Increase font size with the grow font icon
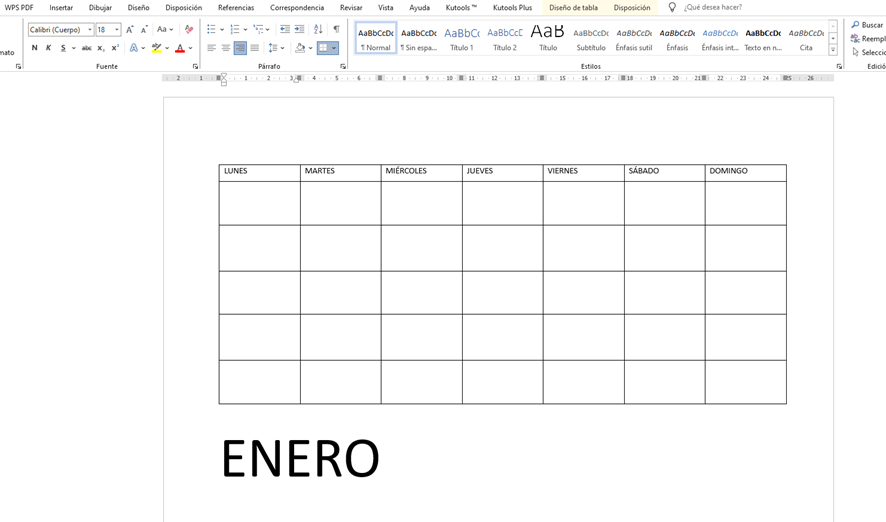 pyautogui.click(x=129, y=29)
